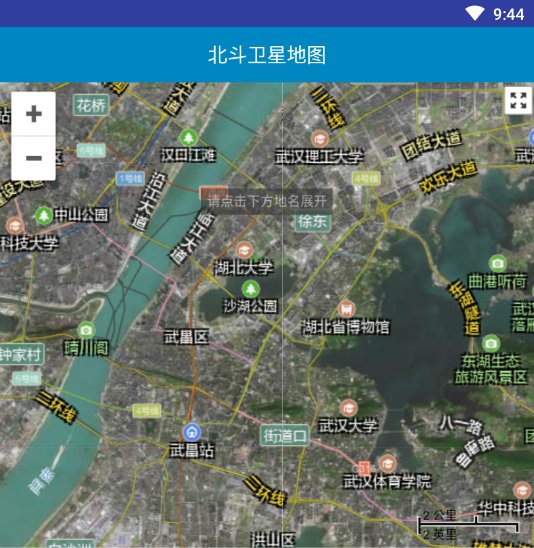
Task: Tap the 沿江大道 road label
Action: tap(149, 201)
